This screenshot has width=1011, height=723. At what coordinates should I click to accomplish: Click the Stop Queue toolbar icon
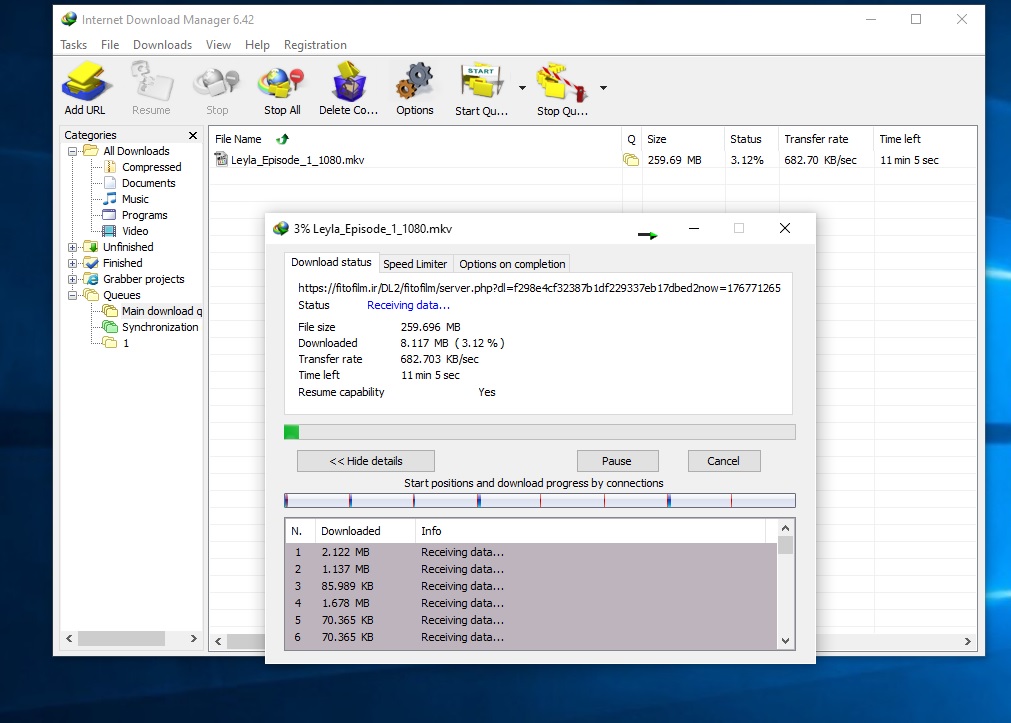pyautogui.click(x=561, y=83)
